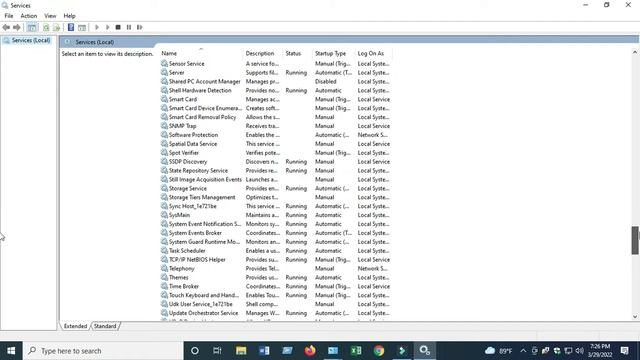
Task: Open the File menu
Action: point(9,16)
